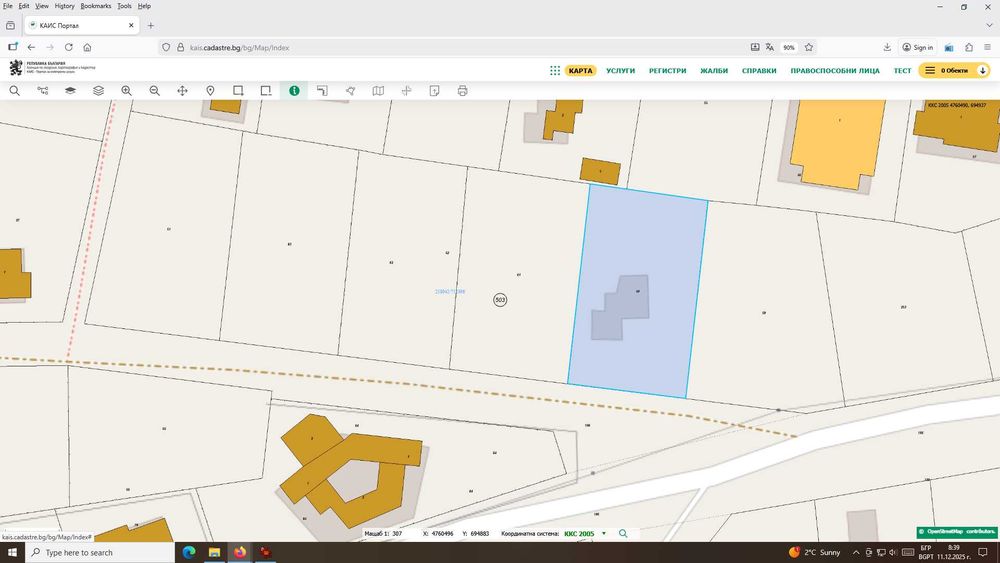The width and height of the screenshot is (1000, 563).
Task: Select the zoom in magnifier tool
Action: (126, 91)
